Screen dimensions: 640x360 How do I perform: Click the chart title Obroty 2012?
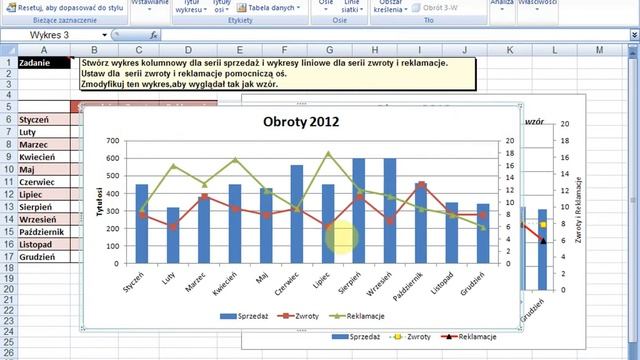[x=301, y=122]
